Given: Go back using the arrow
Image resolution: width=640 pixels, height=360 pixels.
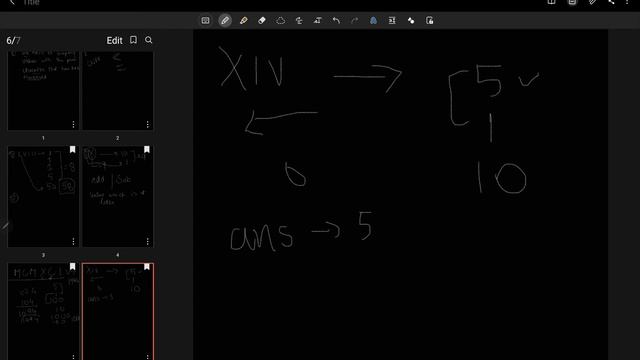Looking at the screenshot, I should [x=12, y=2].
